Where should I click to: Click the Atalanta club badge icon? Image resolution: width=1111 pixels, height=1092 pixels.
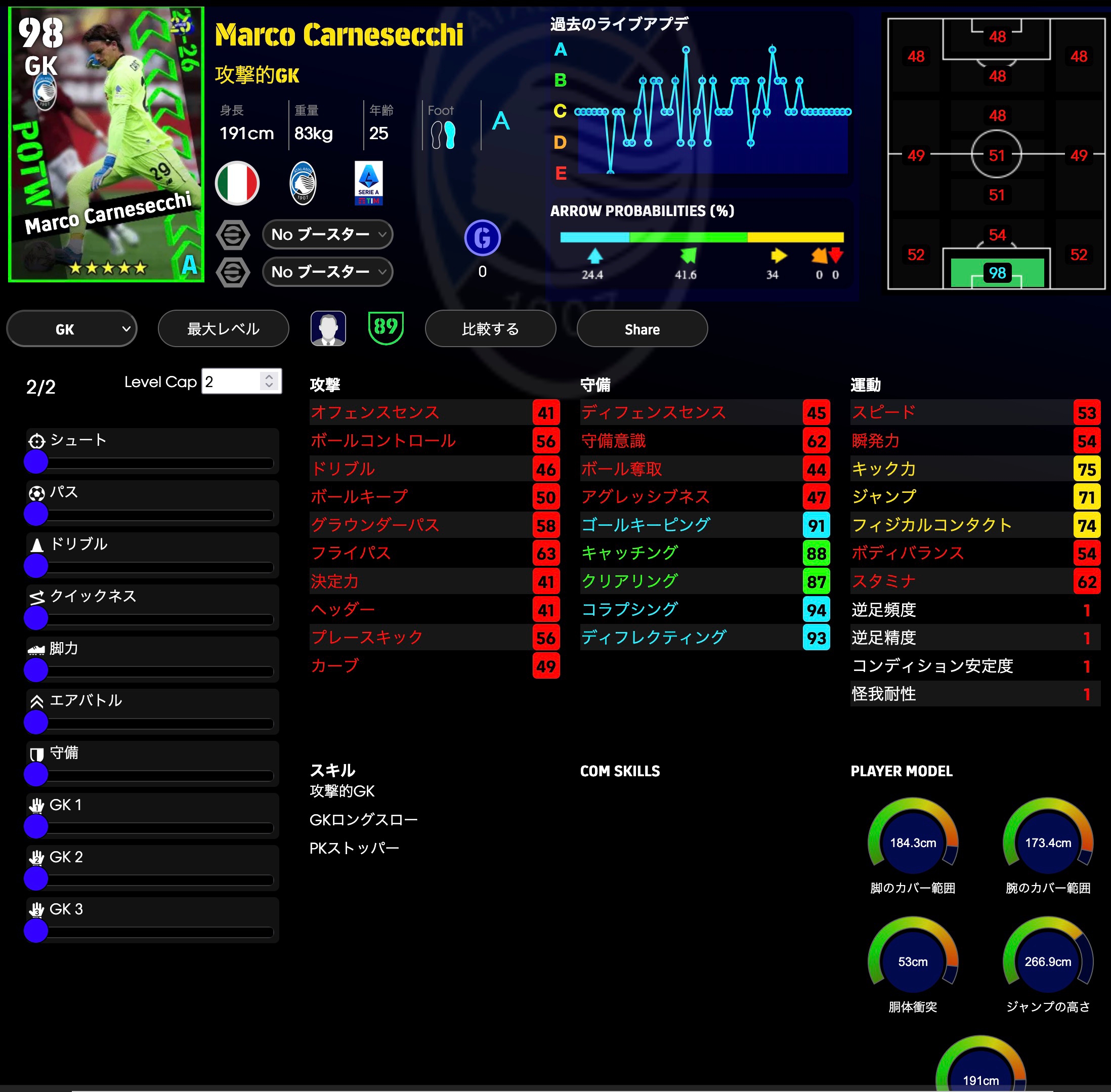click(303, 183)
